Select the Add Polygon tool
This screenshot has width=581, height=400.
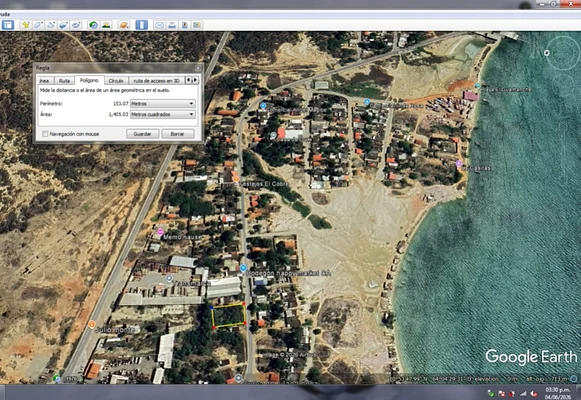point(38,25)
